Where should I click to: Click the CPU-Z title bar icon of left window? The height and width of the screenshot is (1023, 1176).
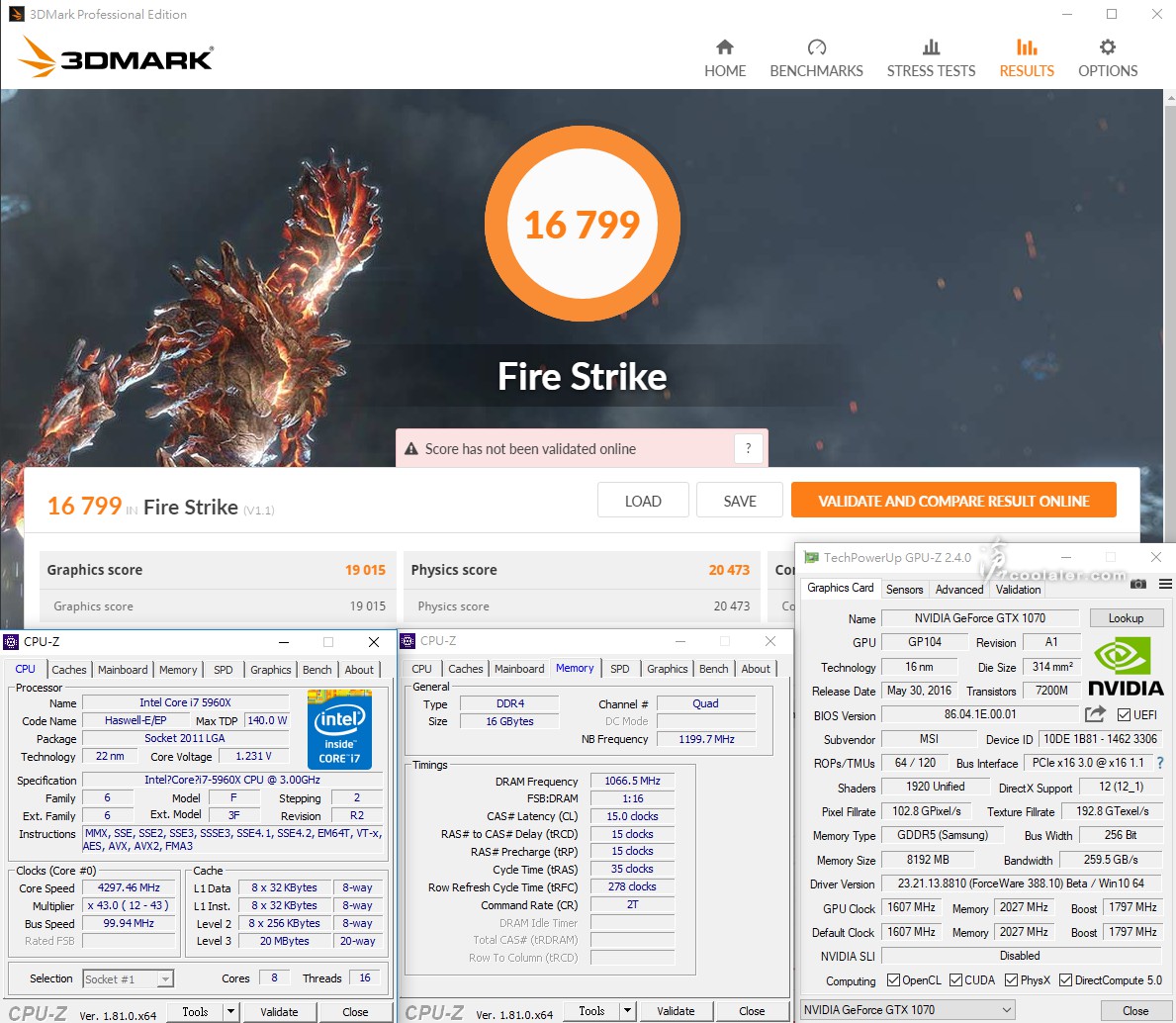11,642
